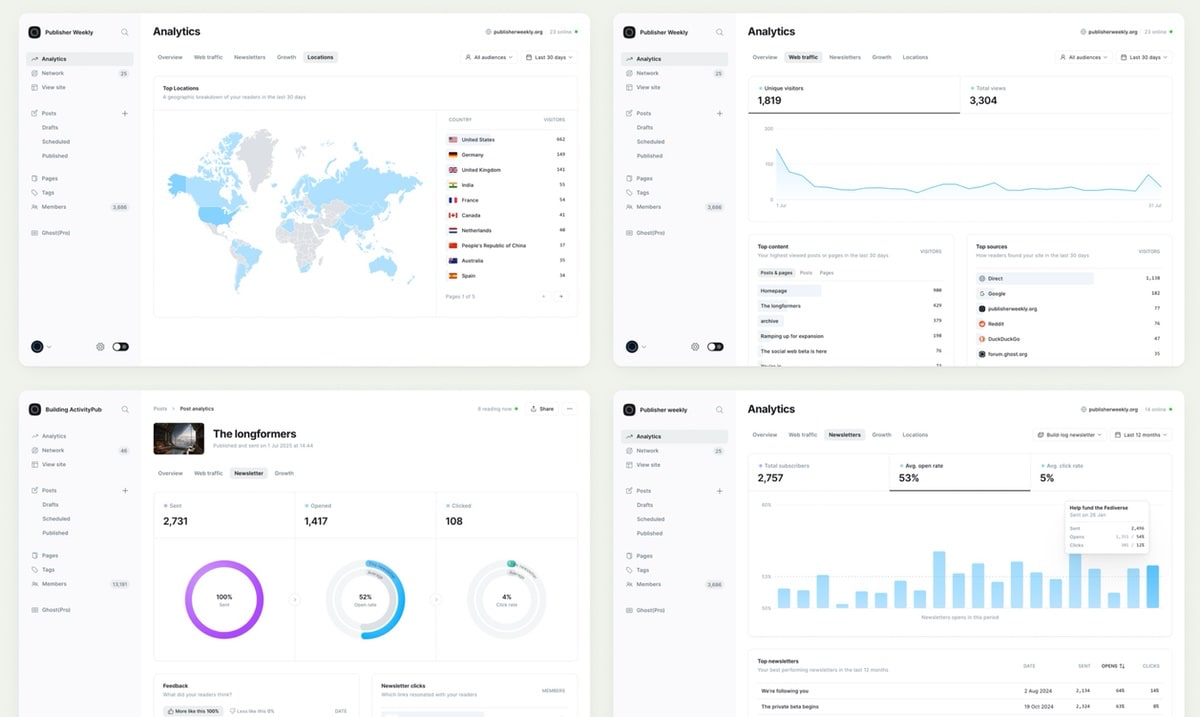Click the search icon beside Building ActivityPub

click(125, 409)
